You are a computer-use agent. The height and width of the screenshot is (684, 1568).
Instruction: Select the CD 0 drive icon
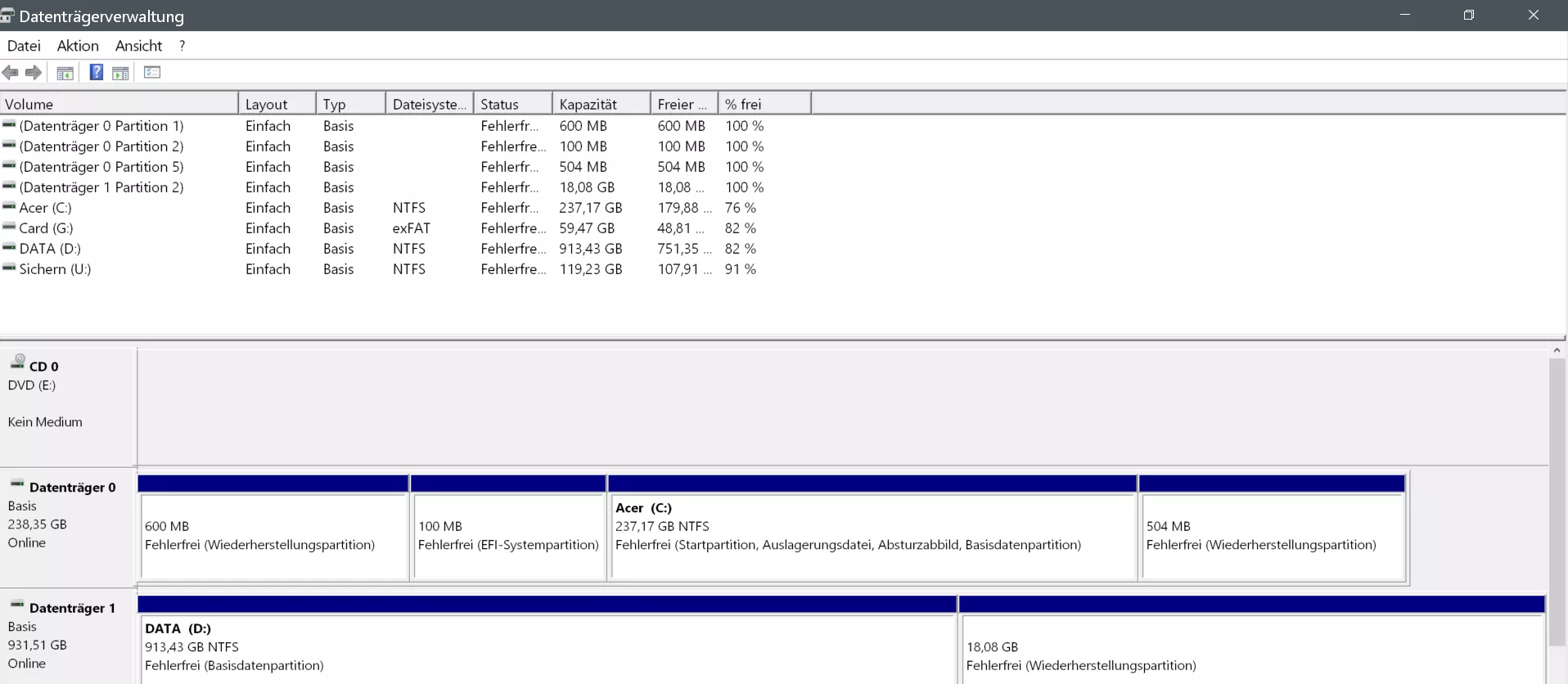coord(18,361)
